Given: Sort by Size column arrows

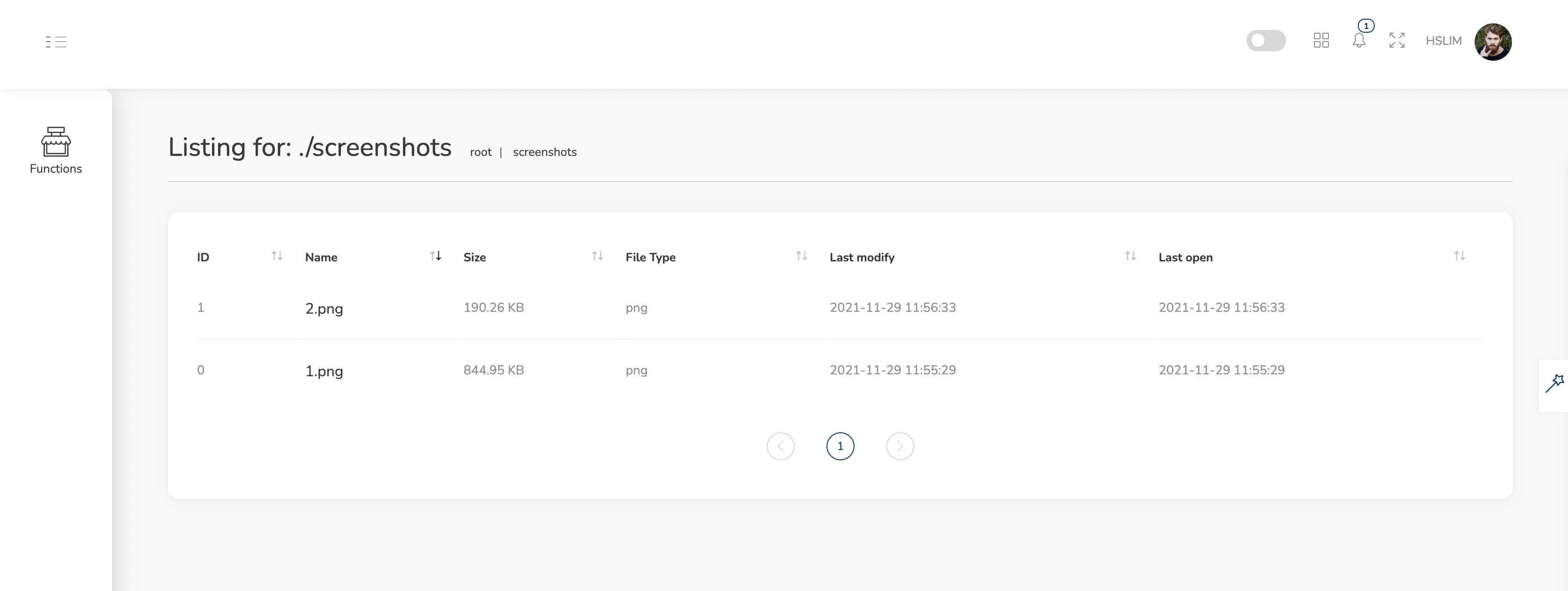Looking at the screenshot, I should point(597,256).
